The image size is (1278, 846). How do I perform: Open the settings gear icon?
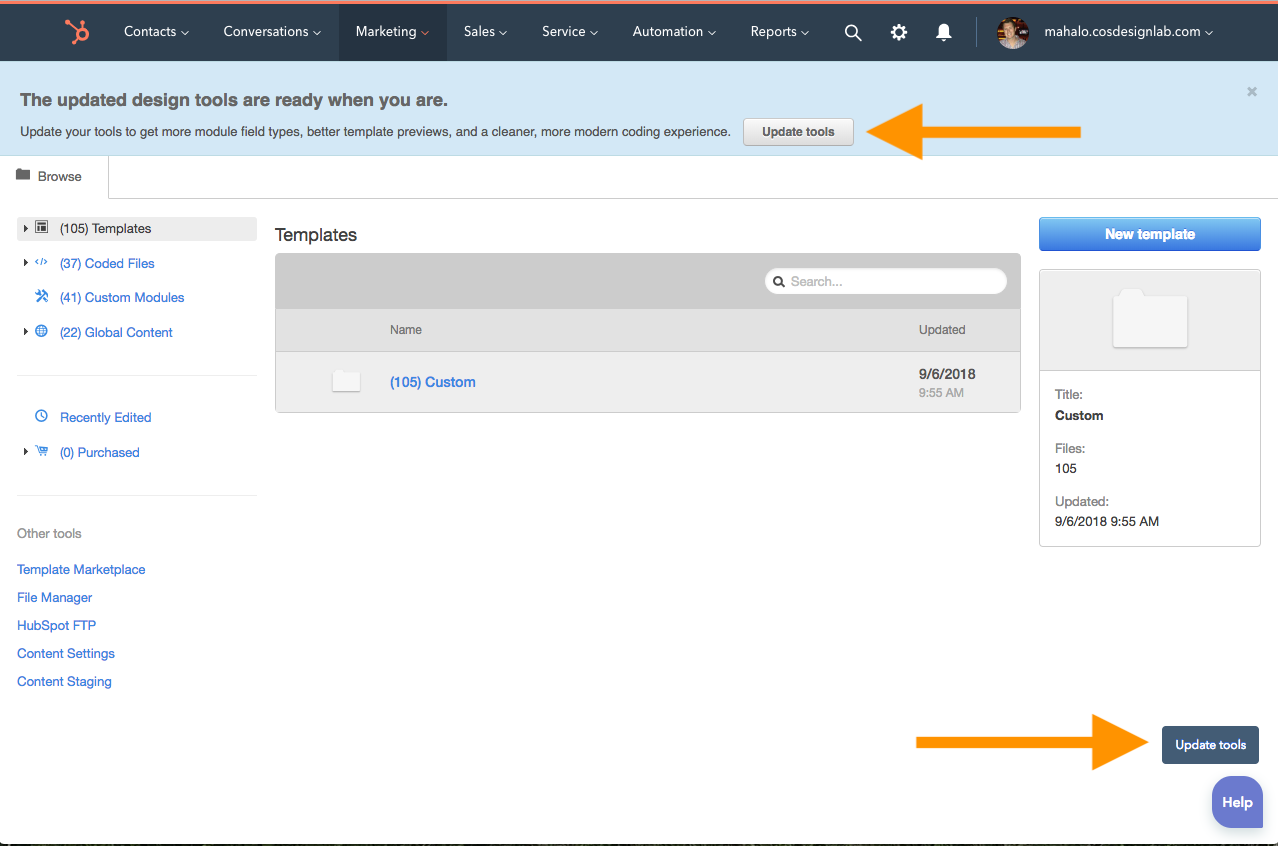click(899, 32)
